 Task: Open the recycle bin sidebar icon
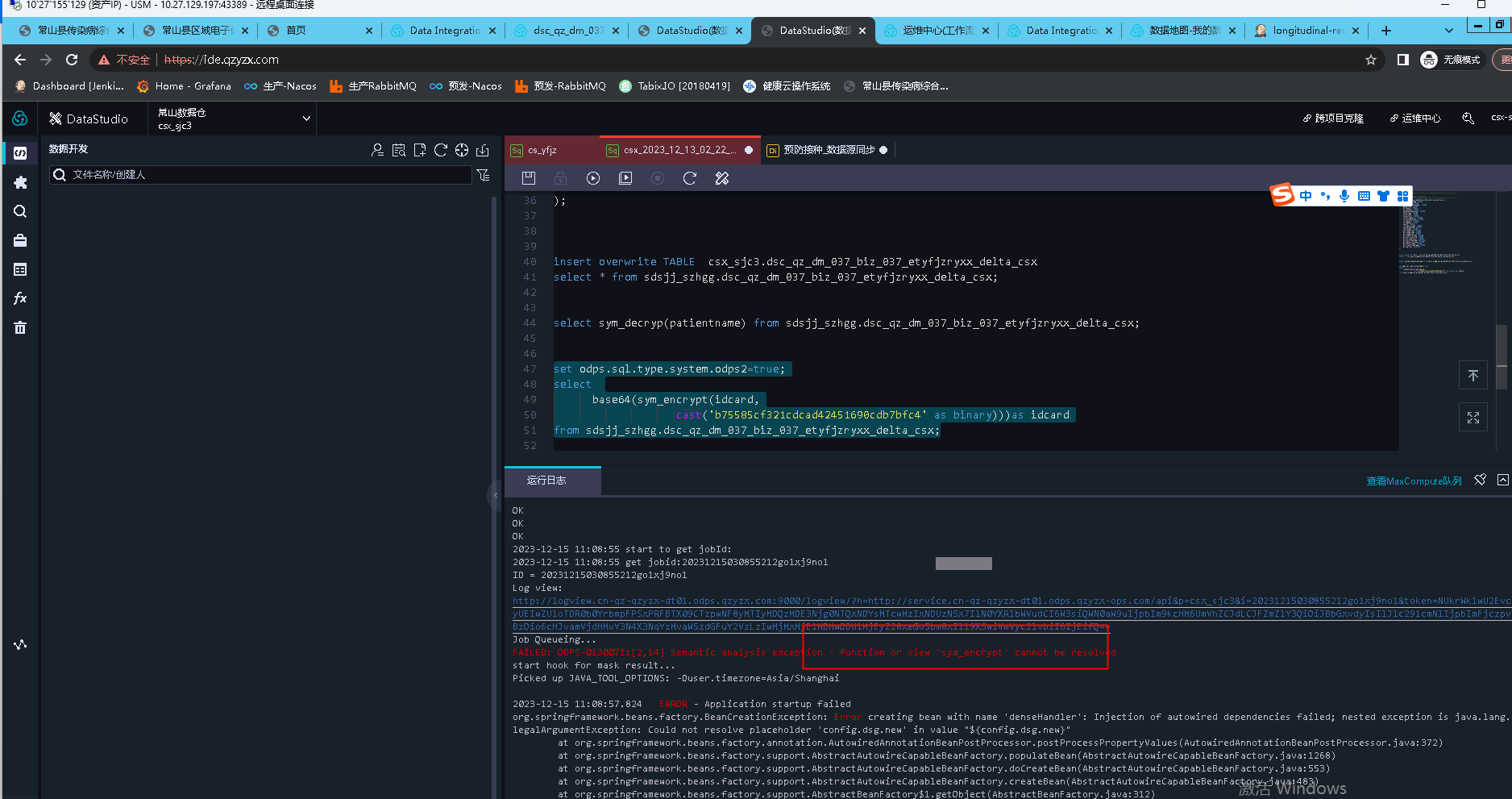coord(20,327)
